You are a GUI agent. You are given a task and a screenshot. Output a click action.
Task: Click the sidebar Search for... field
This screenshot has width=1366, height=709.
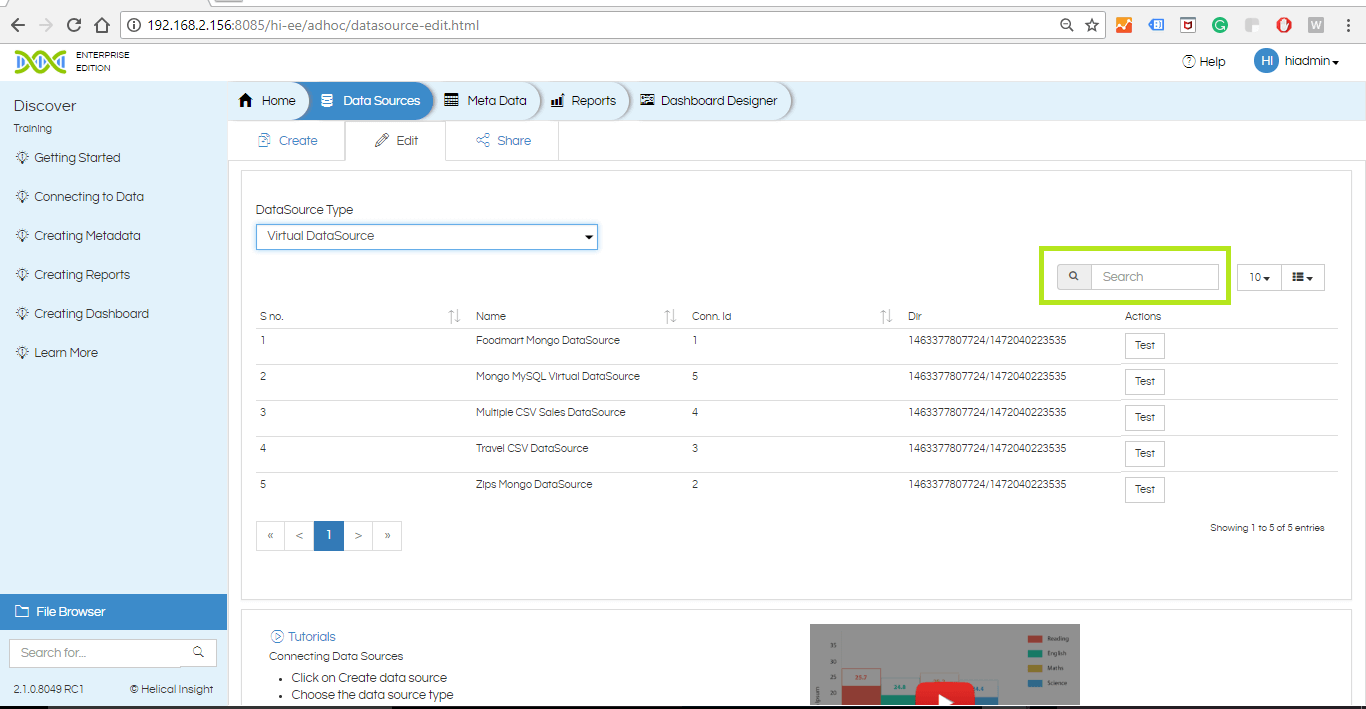pos(95,652)
